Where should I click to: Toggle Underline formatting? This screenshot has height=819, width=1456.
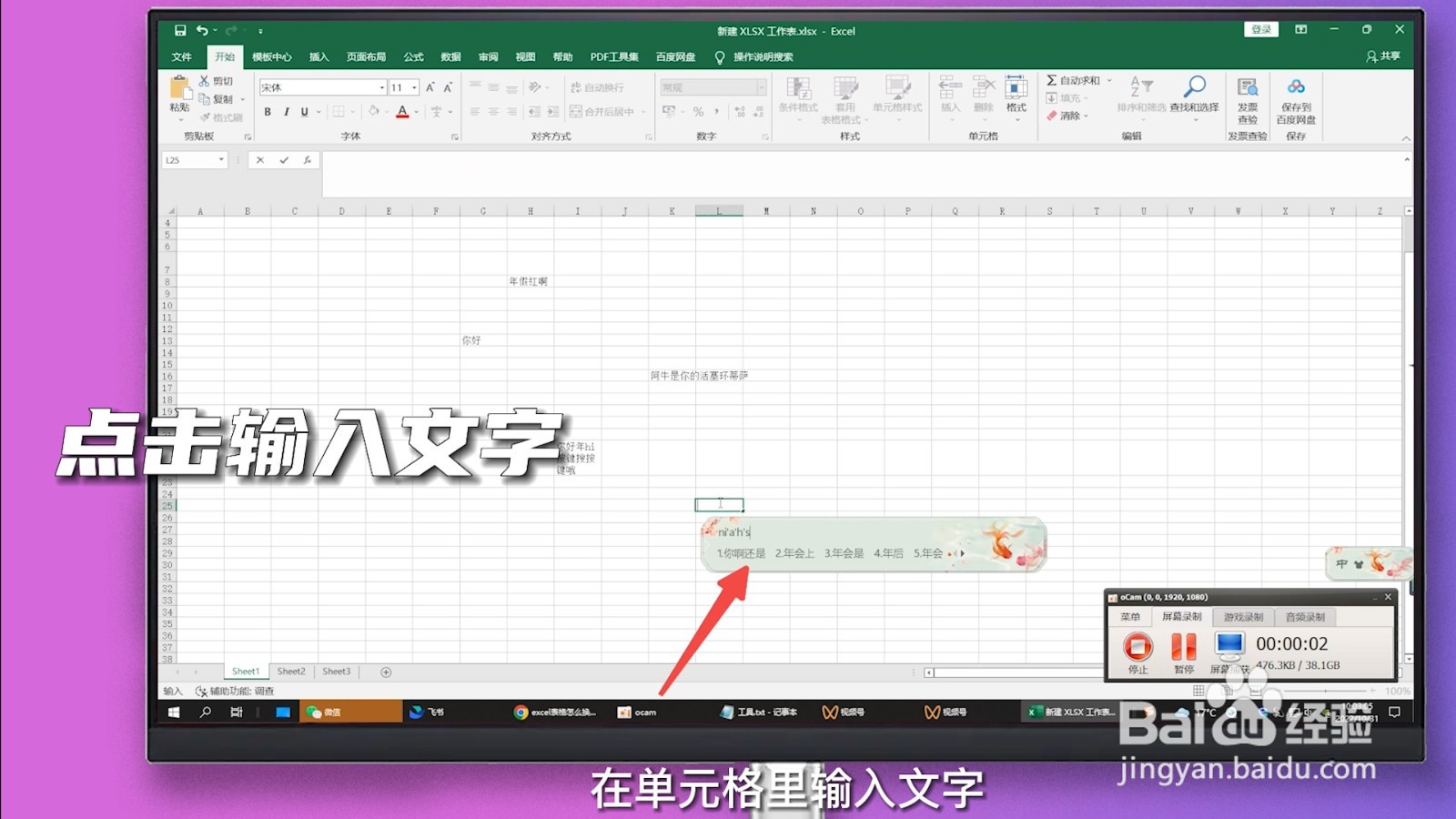coord(305,112)
